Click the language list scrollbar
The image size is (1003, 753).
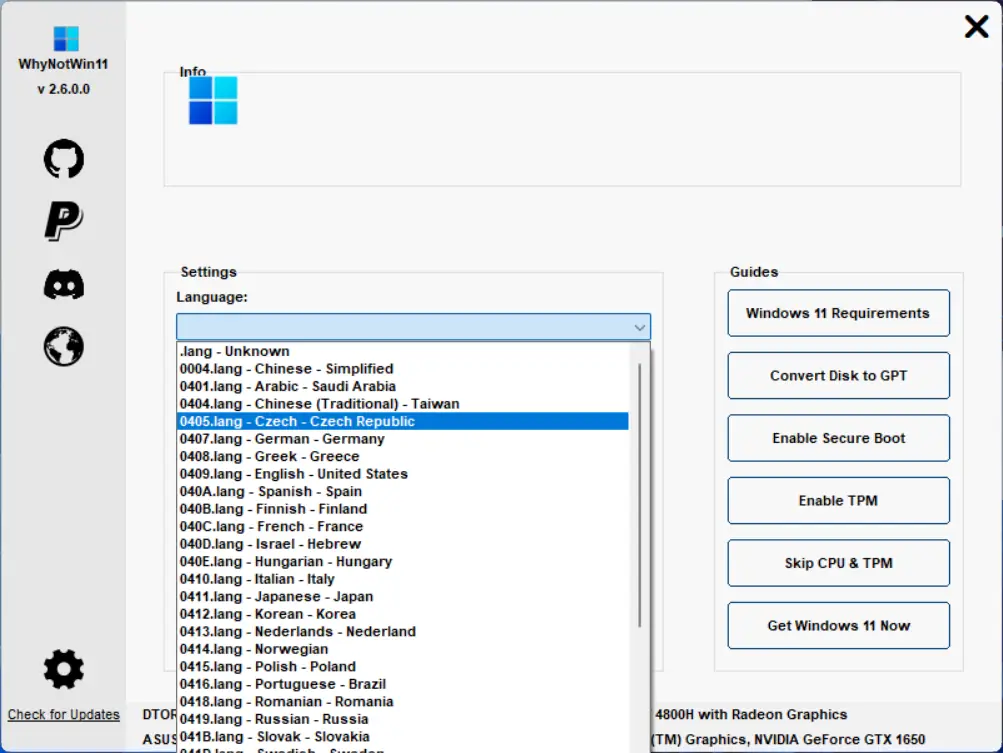640,495
